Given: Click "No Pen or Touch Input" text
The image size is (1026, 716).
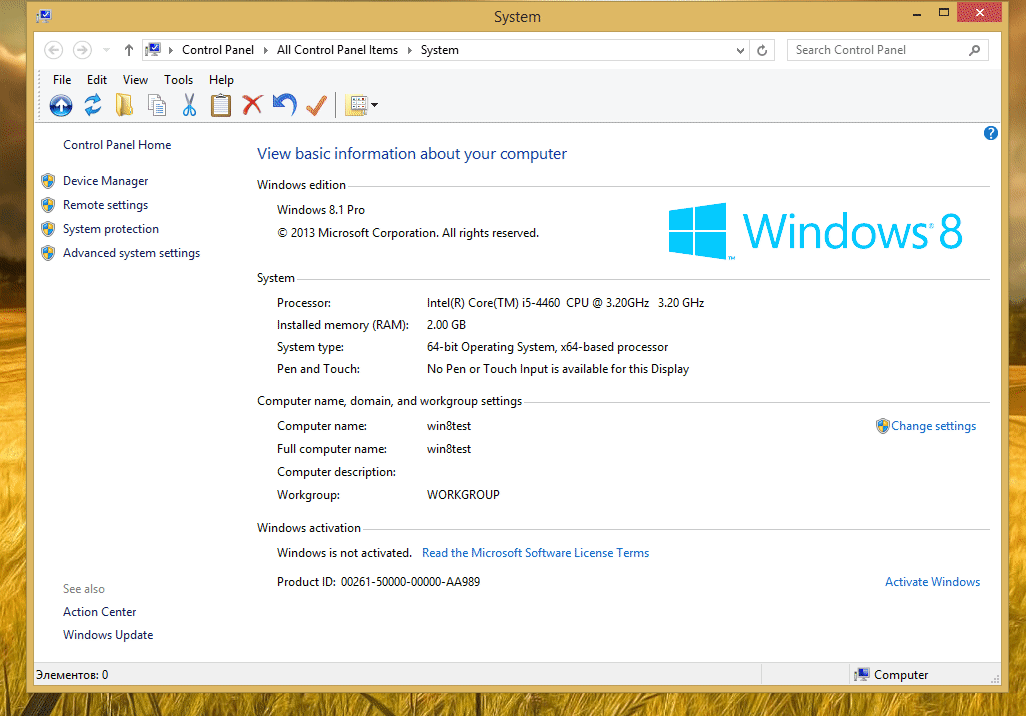Looking at the screenshot, I should 487,369.
